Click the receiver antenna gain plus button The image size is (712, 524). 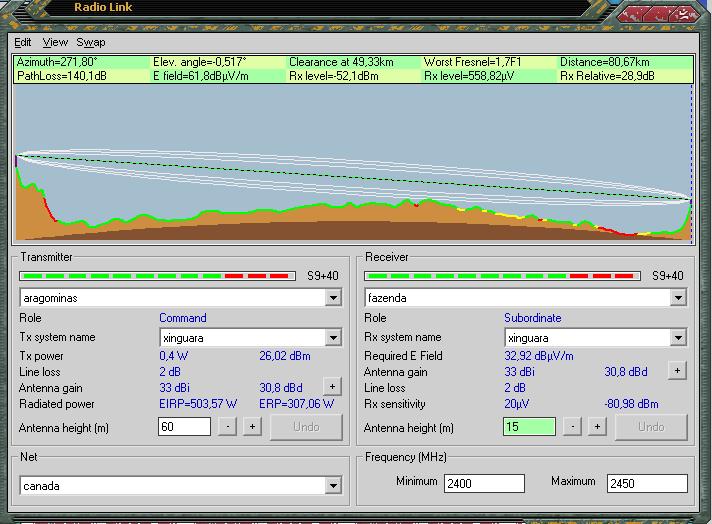coord(677,371)
